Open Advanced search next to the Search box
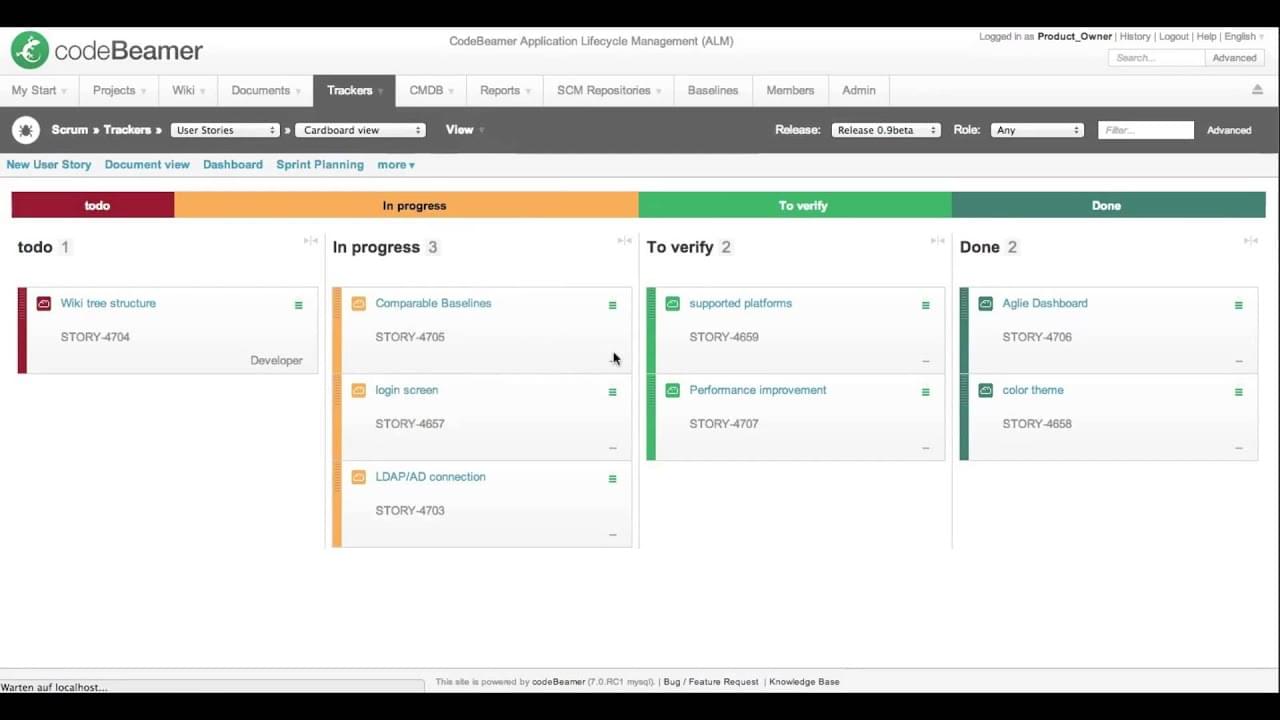1280x720 pixels. tap(1235, 58)
